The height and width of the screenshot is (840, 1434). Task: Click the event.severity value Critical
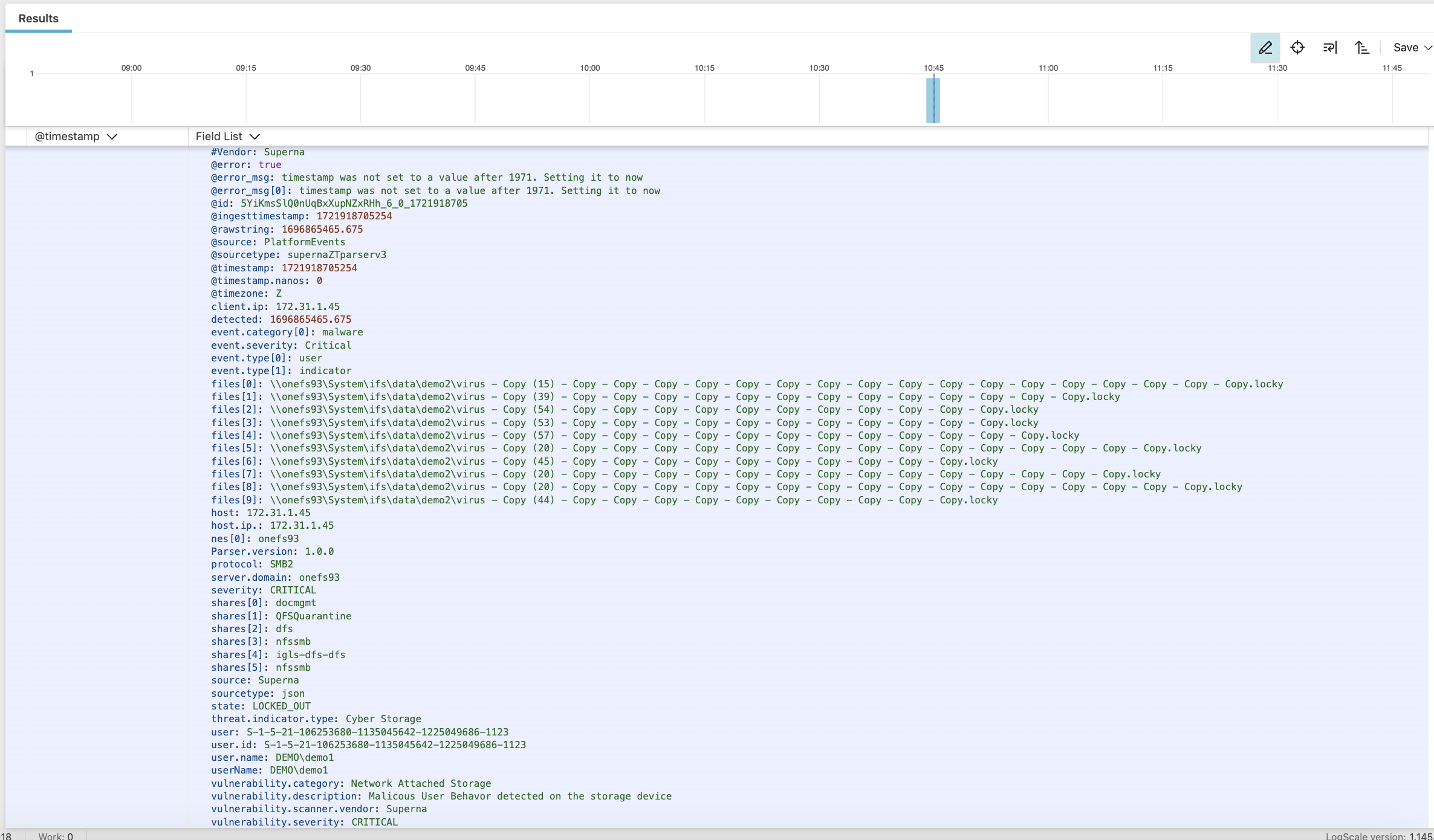click(328, 345)
